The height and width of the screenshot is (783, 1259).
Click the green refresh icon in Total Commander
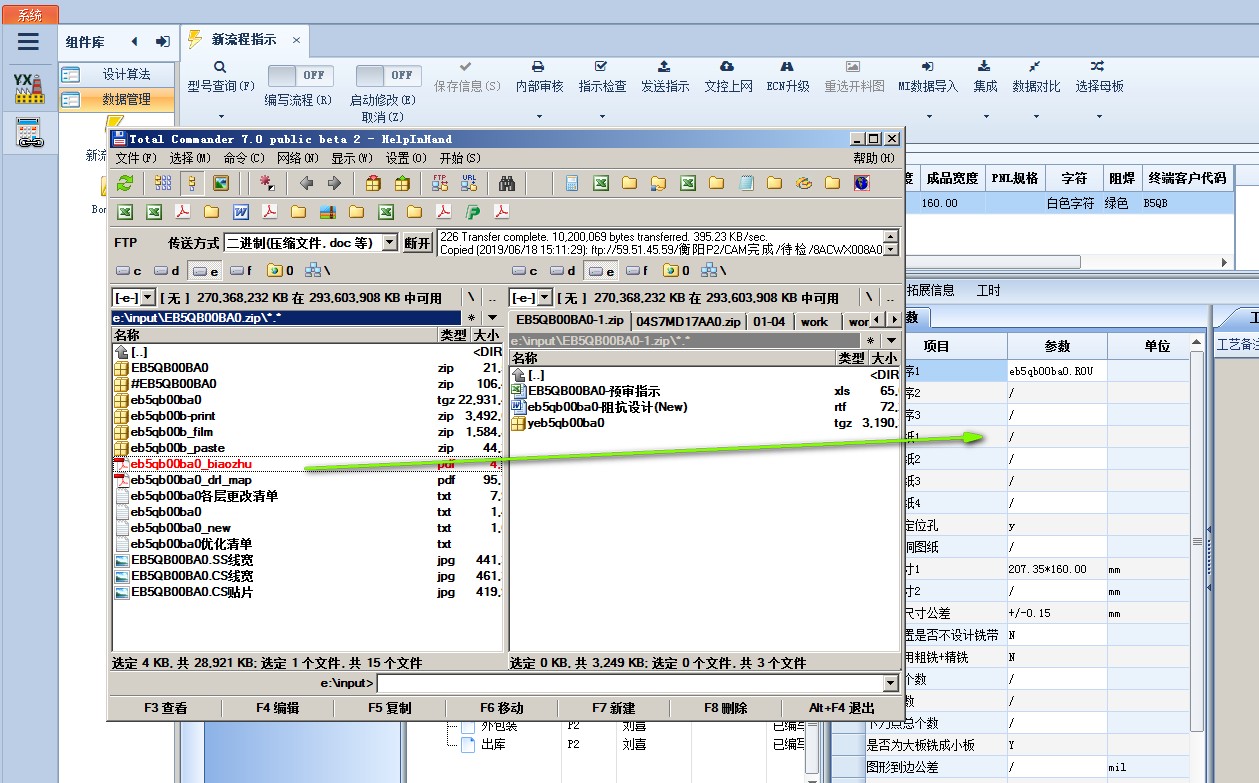pyautogui.click(x=125, y=183)
